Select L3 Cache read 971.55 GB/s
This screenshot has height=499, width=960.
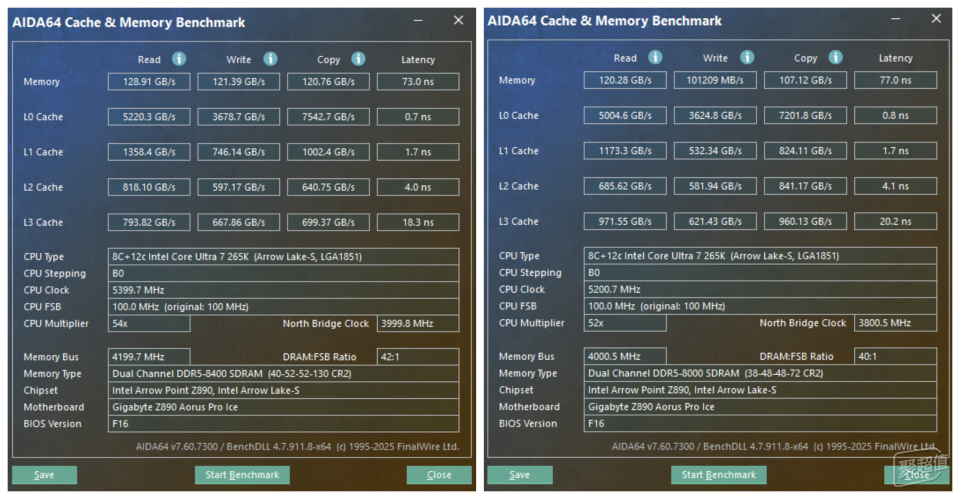625,222
